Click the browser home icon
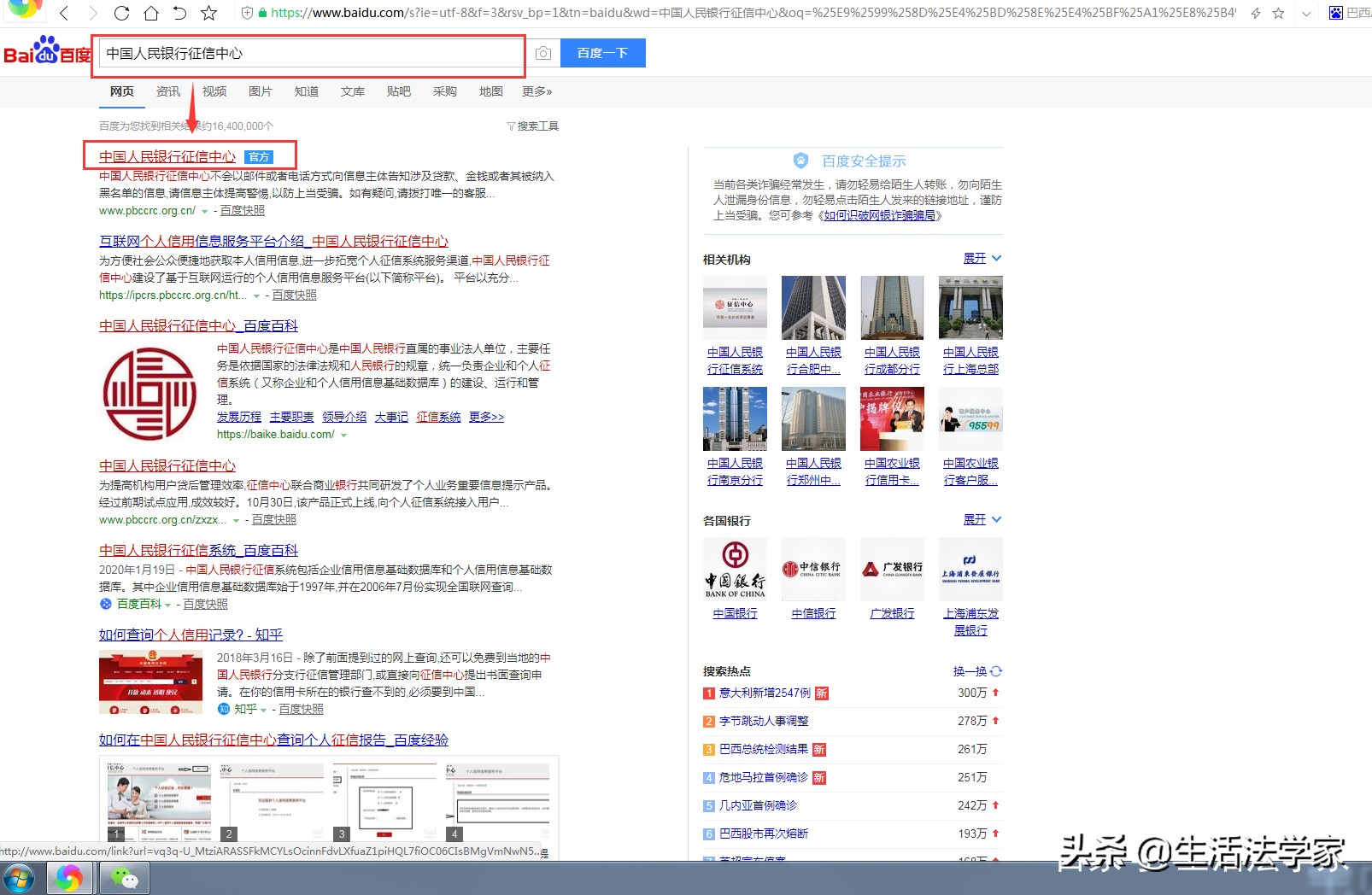This screenshot has width=1372, height=895. click(150, 14)
